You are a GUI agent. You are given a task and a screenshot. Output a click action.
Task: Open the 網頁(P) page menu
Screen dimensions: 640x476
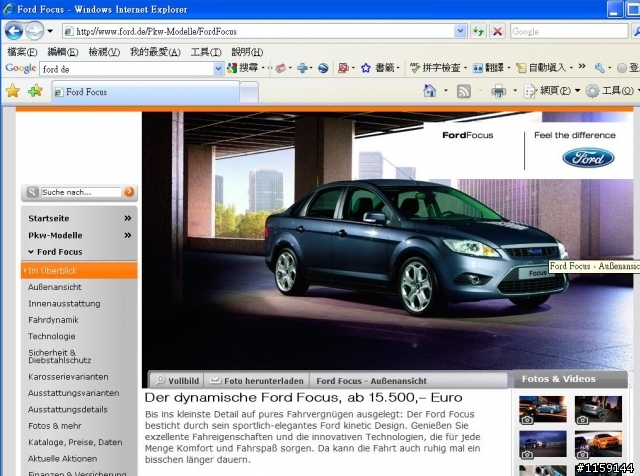click(552, 91)
